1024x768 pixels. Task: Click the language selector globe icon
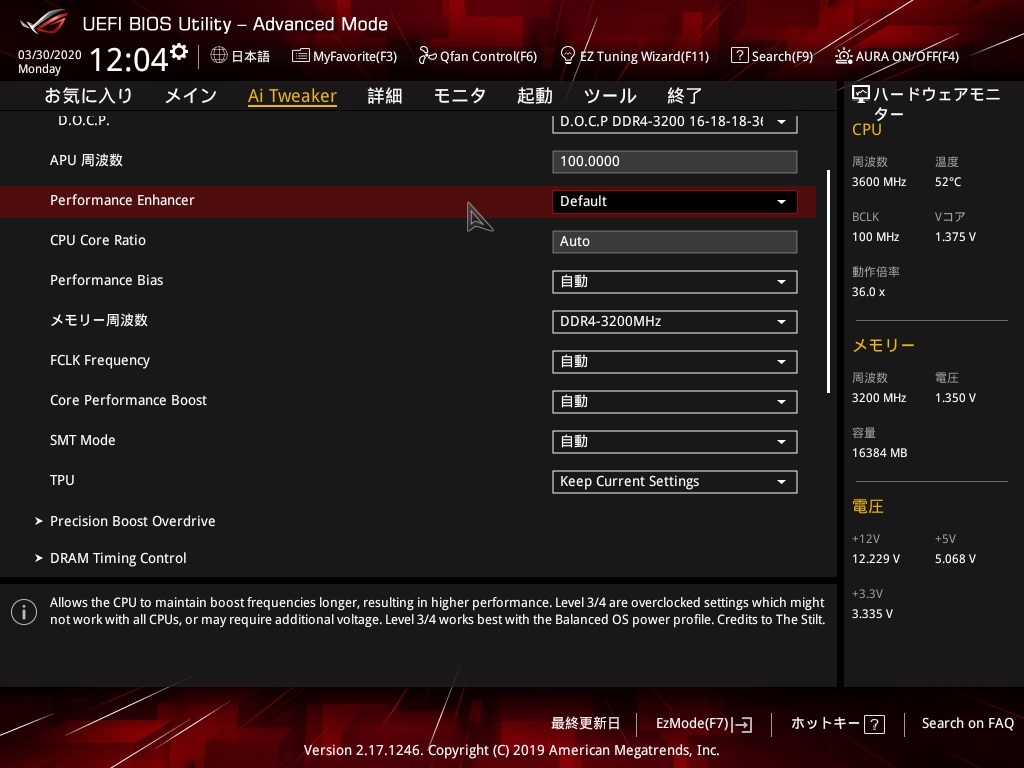pos(219,56)
